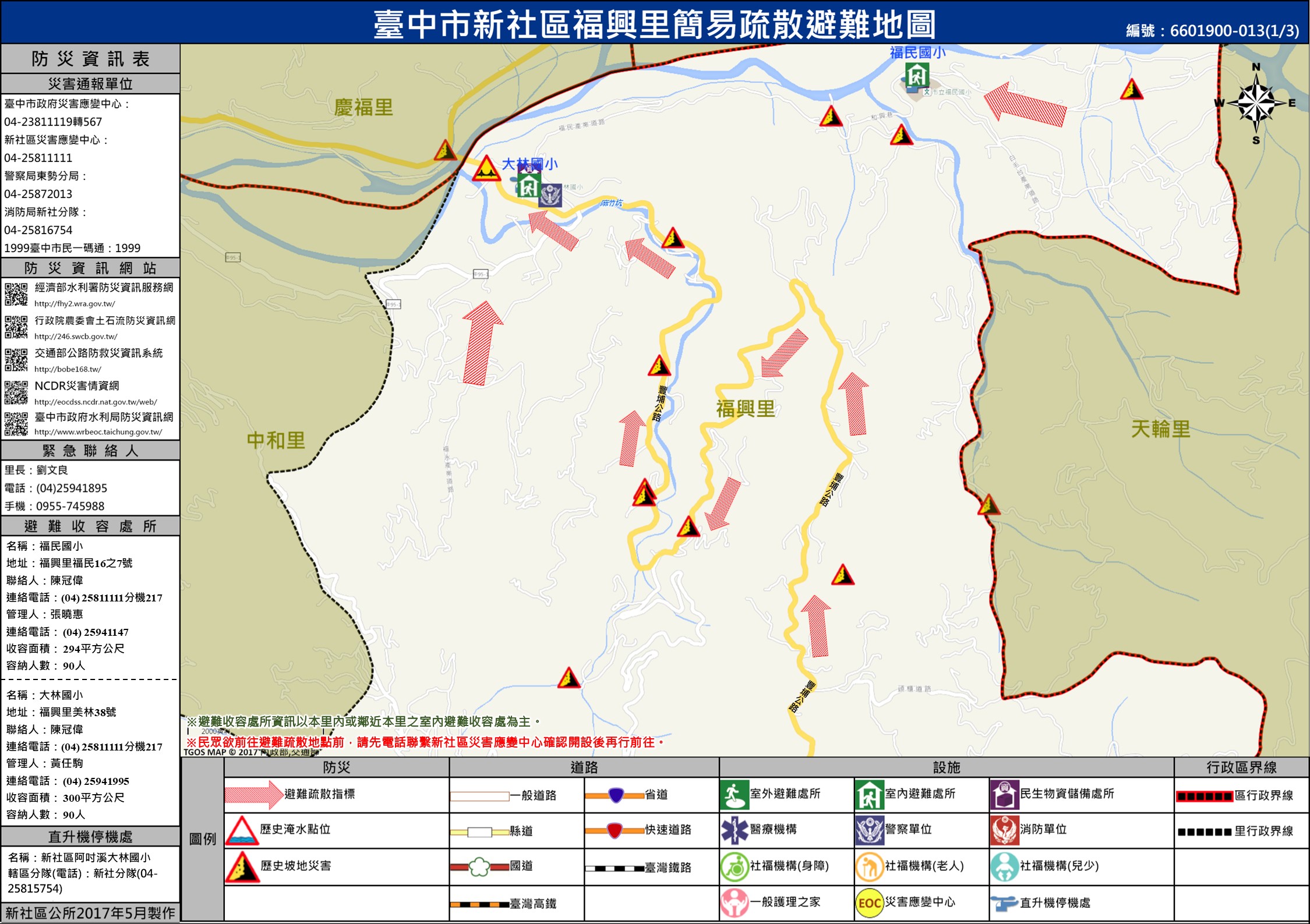Click the 天輪里 village label on map
1310x924 pixels.
(1160, 429)
